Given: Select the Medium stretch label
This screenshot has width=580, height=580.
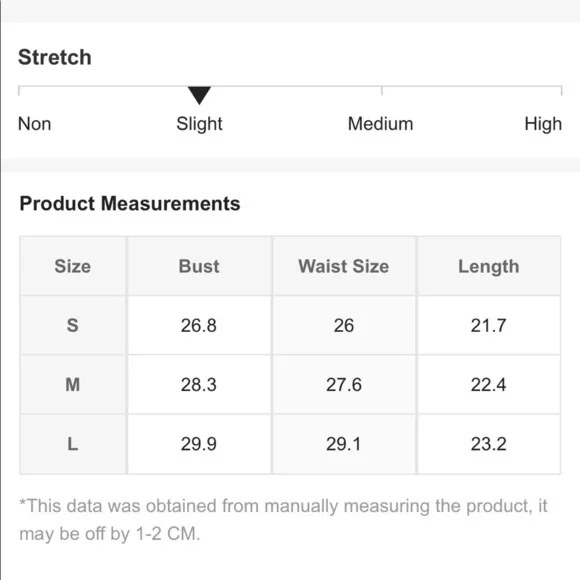Looking at the screenshot, I should [380, 124].
